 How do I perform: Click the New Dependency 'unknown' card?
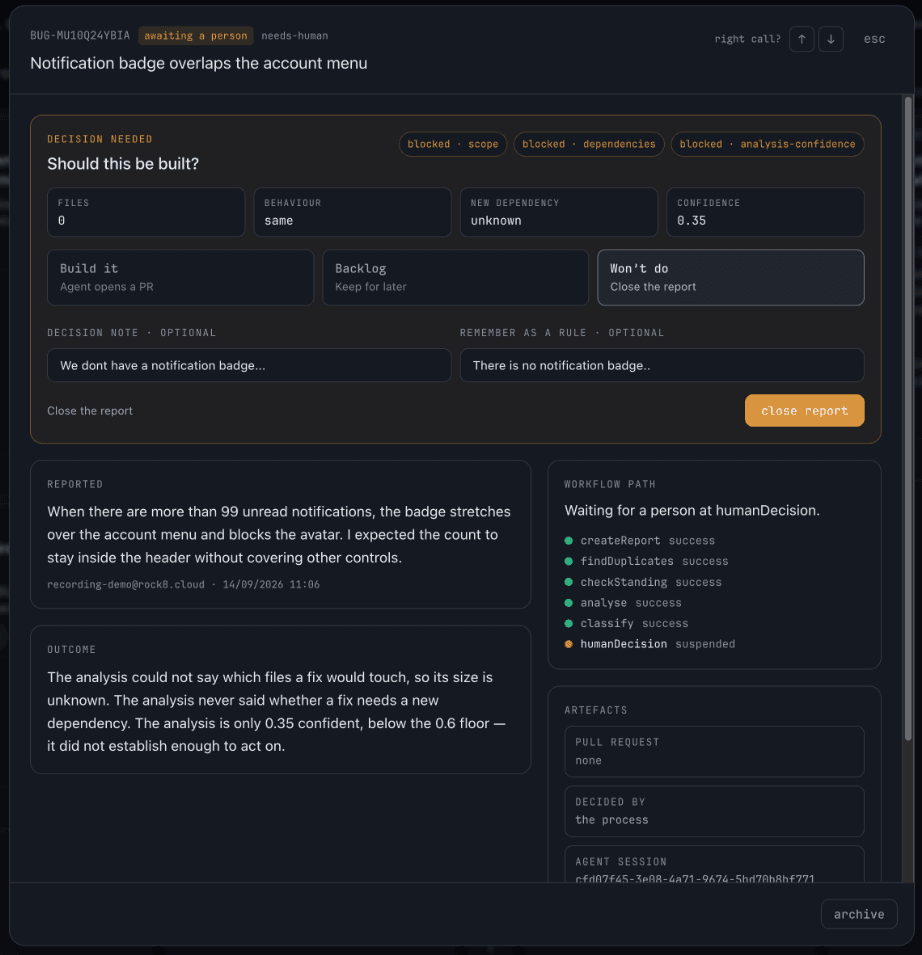[559, 212]
